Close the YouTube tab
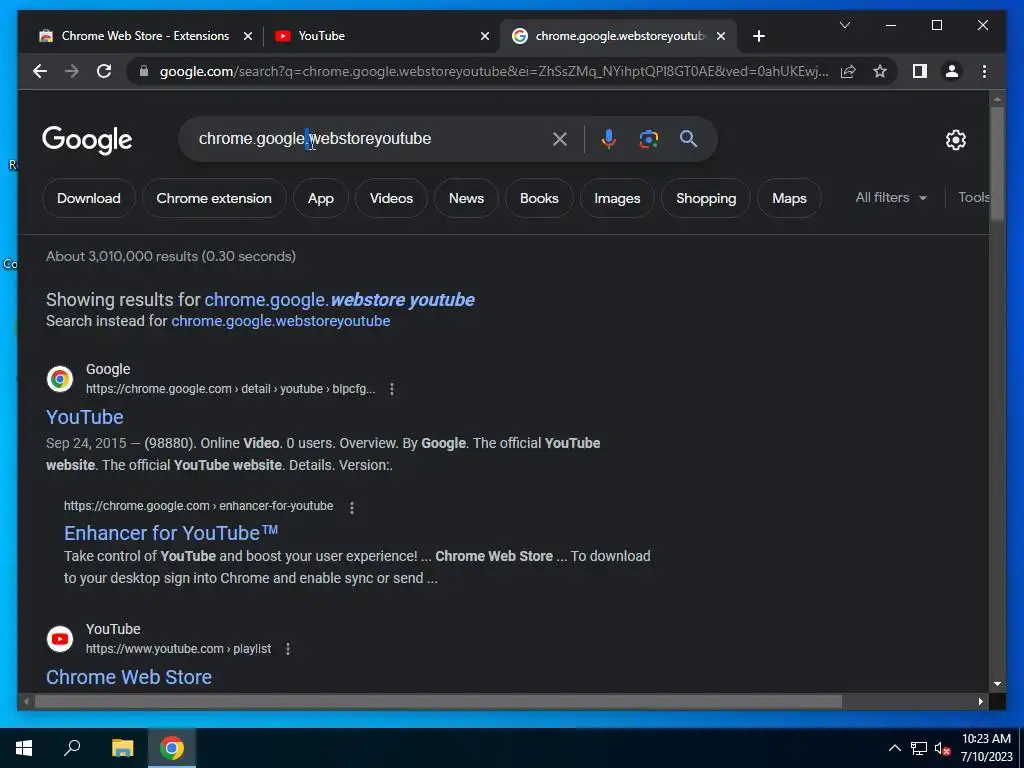This screenshot has width=1024, height=768. [485, 37]
